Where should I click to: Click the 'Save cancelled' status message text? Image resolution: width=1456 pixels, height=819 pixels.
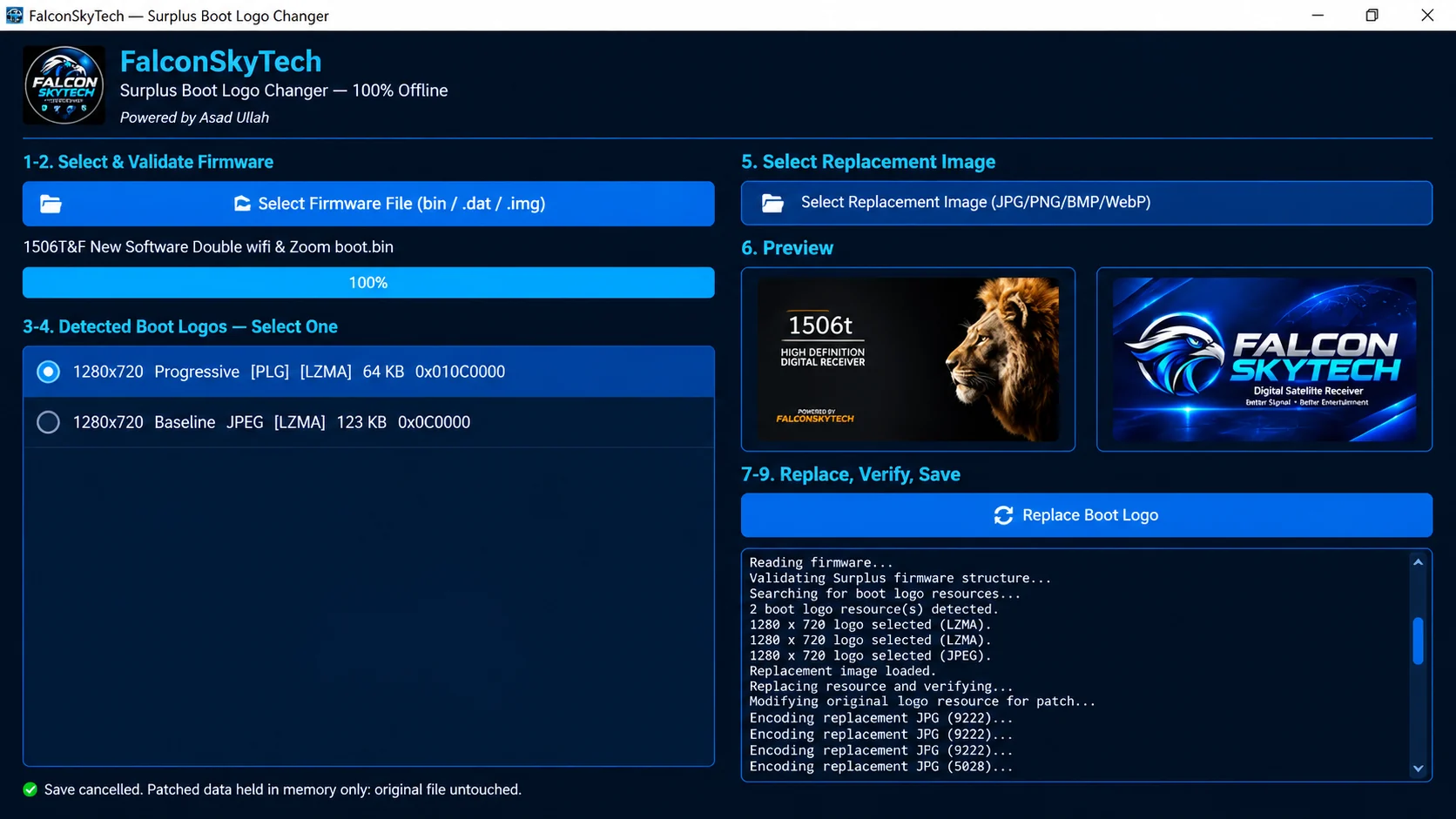pyautogui.click(x=283, y=789)
